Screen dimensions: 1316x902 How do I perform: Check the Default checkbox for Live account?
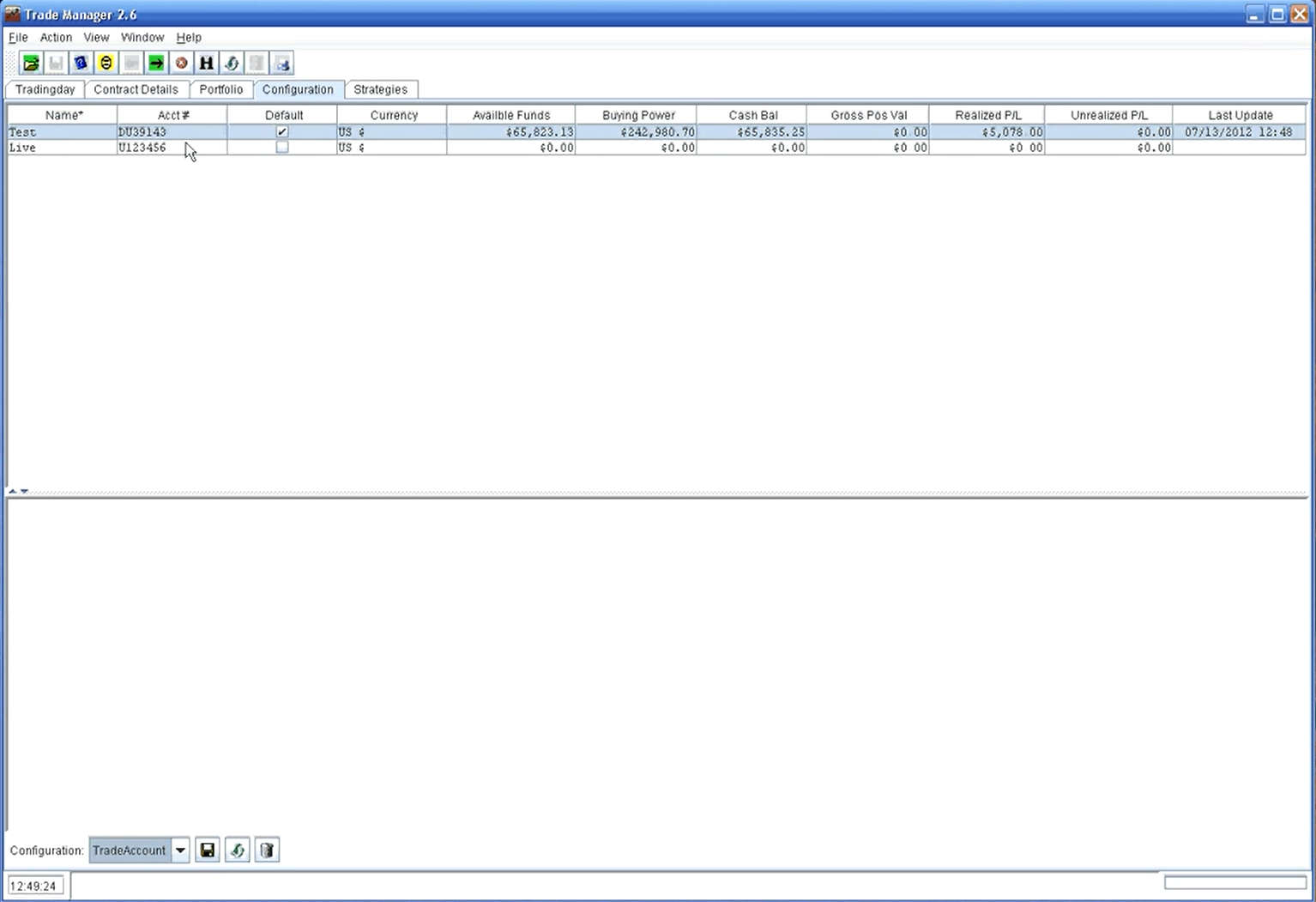tap(282, 148)
